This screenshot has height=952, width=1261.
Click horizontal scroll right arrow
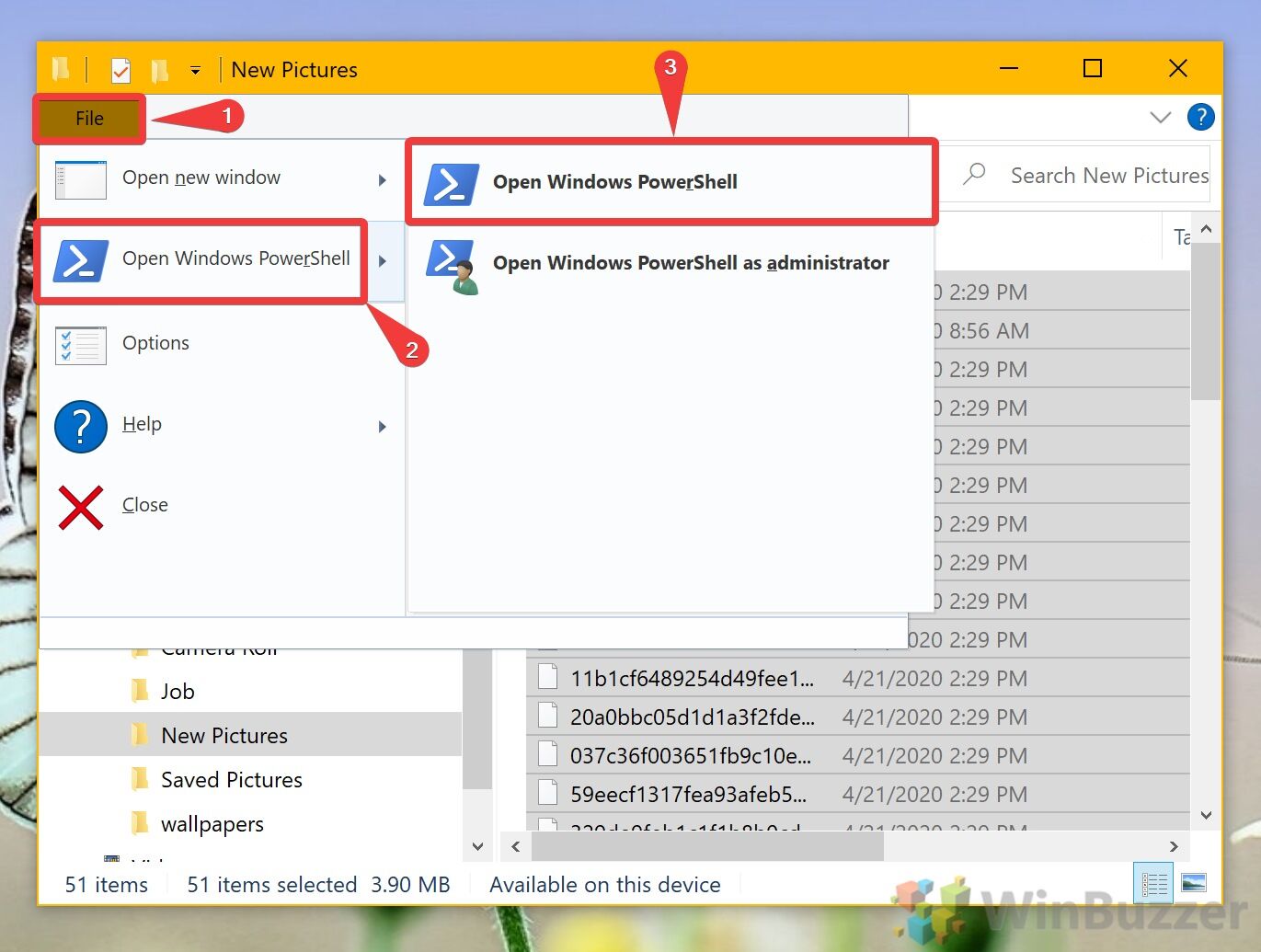(1174, 846)
